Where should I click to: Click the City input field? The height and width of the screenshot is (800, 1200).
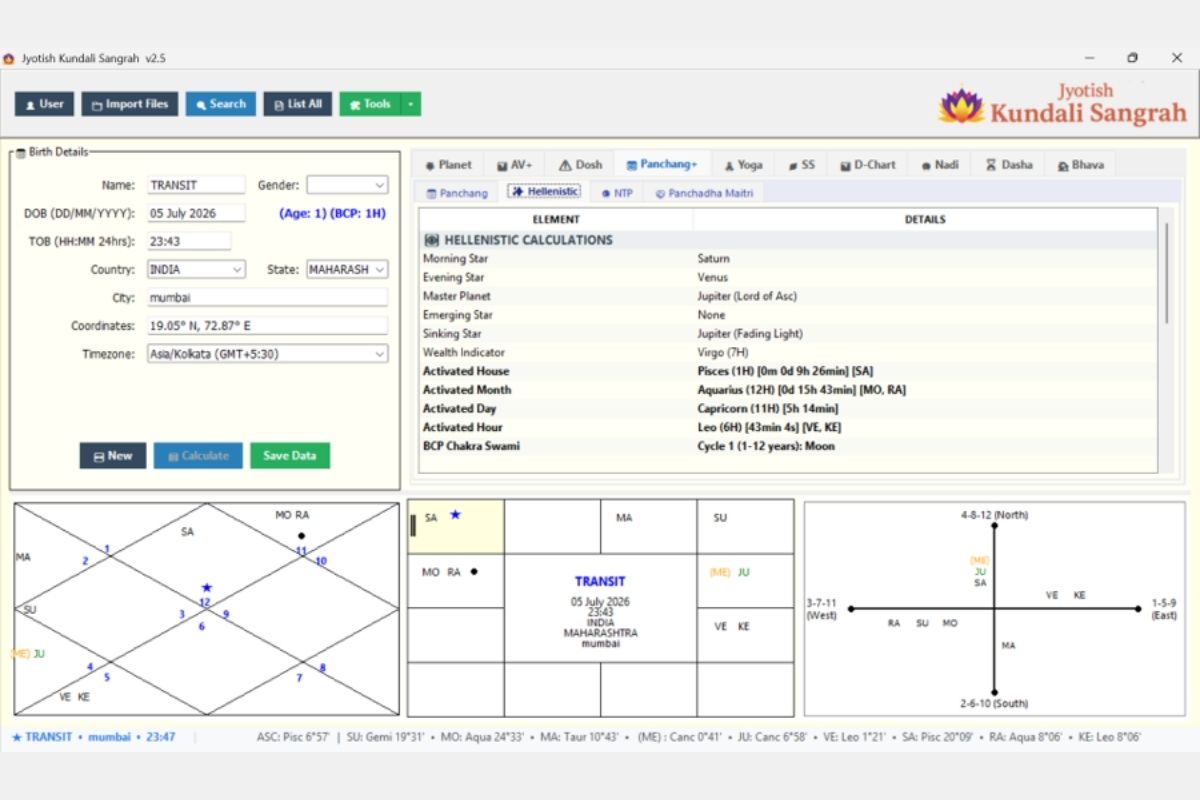pos(267,298)
